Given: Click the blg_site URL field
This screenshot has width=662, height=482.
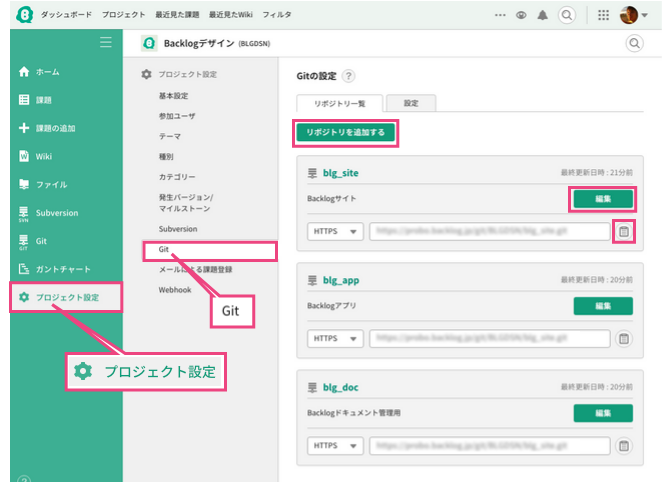Looking at the screenshot, I should click(490, 232).
